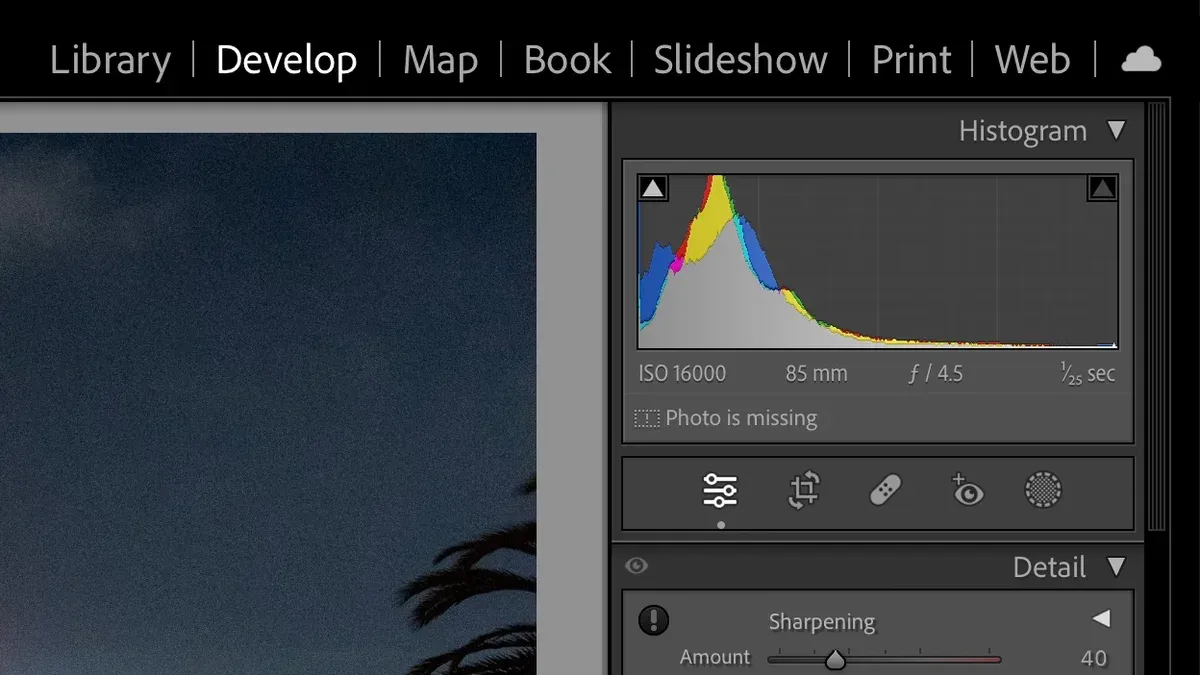Switch to the Print module
This screenshot has width=1200, height=675.
[x=910, y=60]
